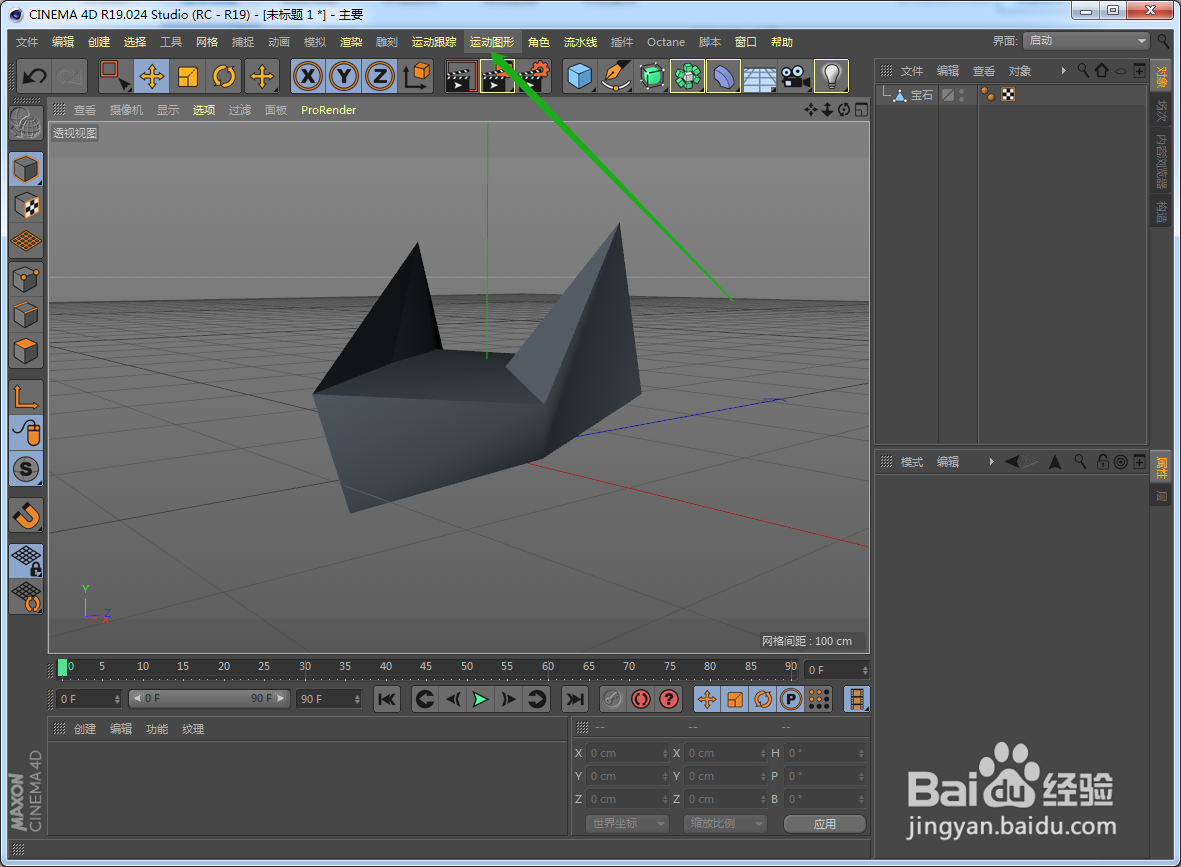Play animation forward

(x=480, y=699)
